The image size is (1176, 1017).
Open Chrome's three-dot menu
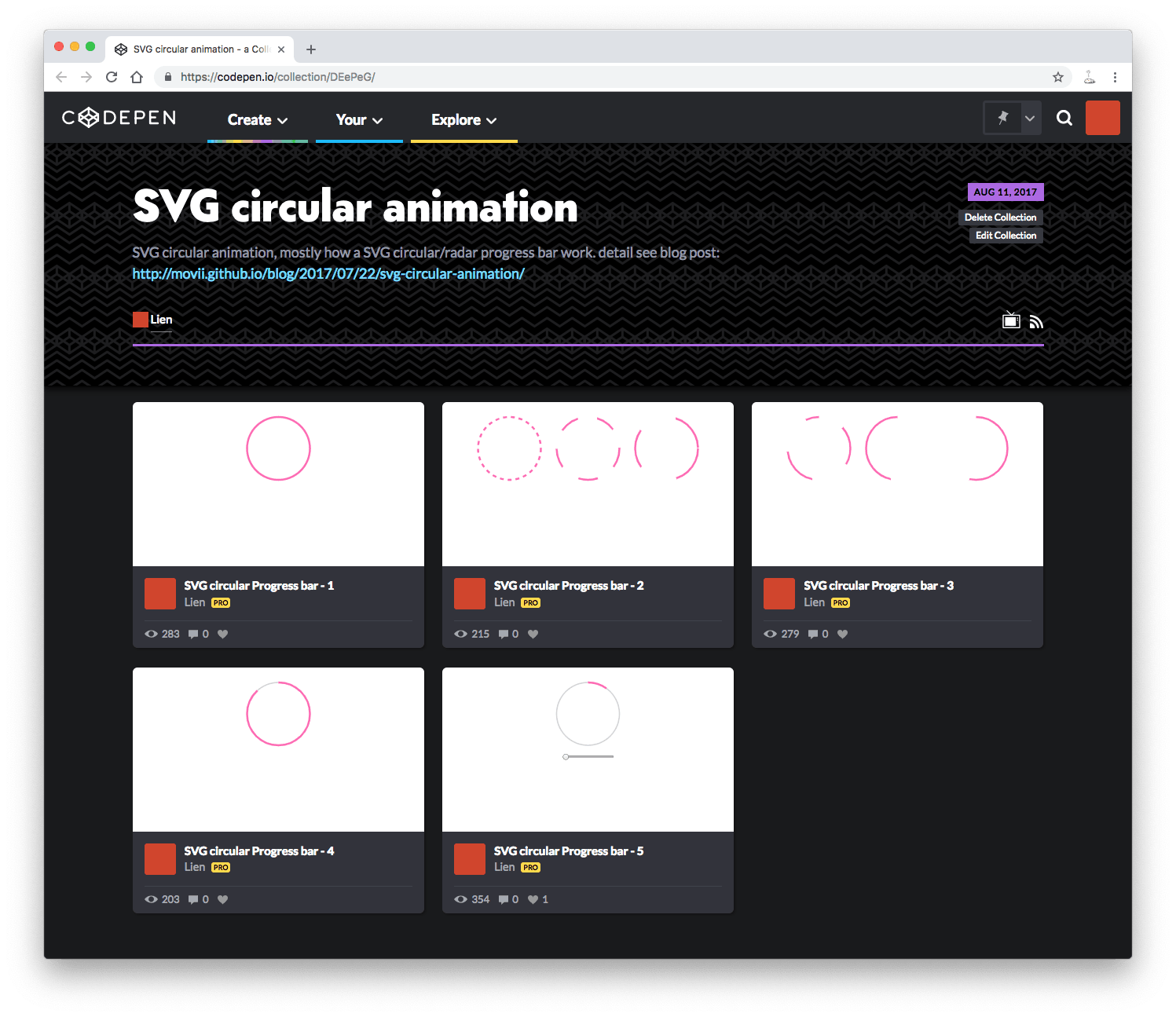coord(1114,77)
